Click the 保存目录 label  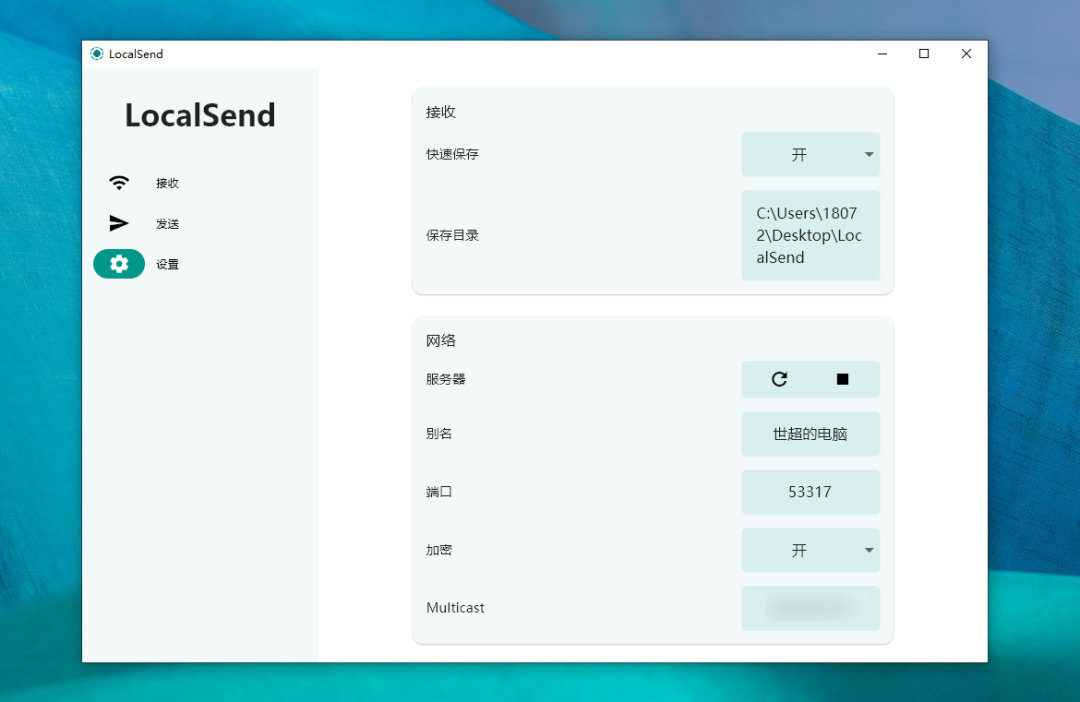tap(453, 236)
